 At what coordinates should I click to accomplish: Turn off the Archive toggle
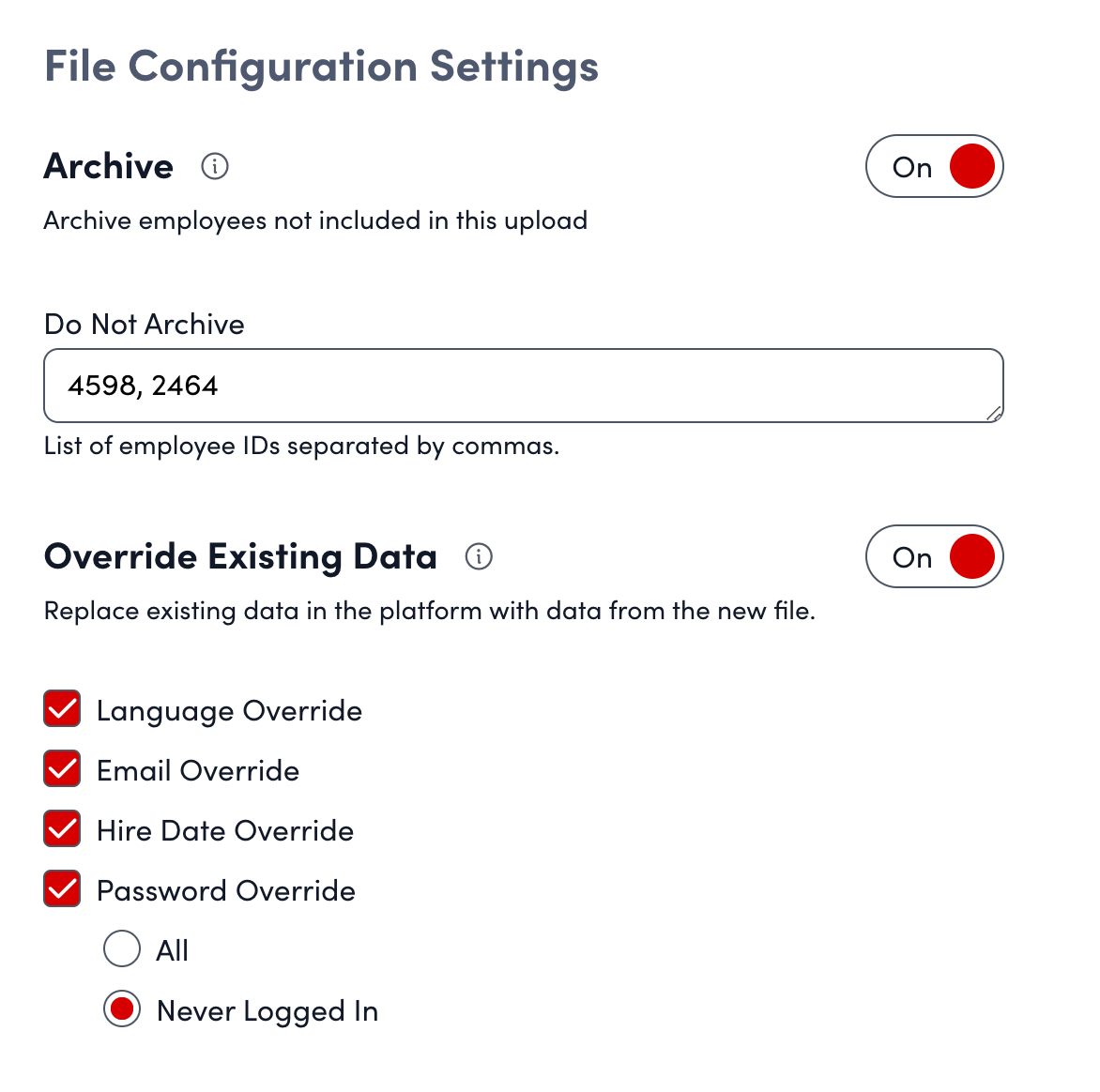coord(935,165)
